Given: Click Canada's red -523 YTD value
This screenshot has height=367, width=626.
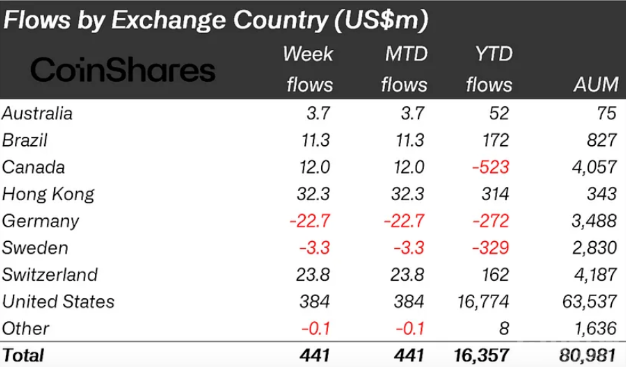Looking at the screenshot, I should [x=490, y=167].
